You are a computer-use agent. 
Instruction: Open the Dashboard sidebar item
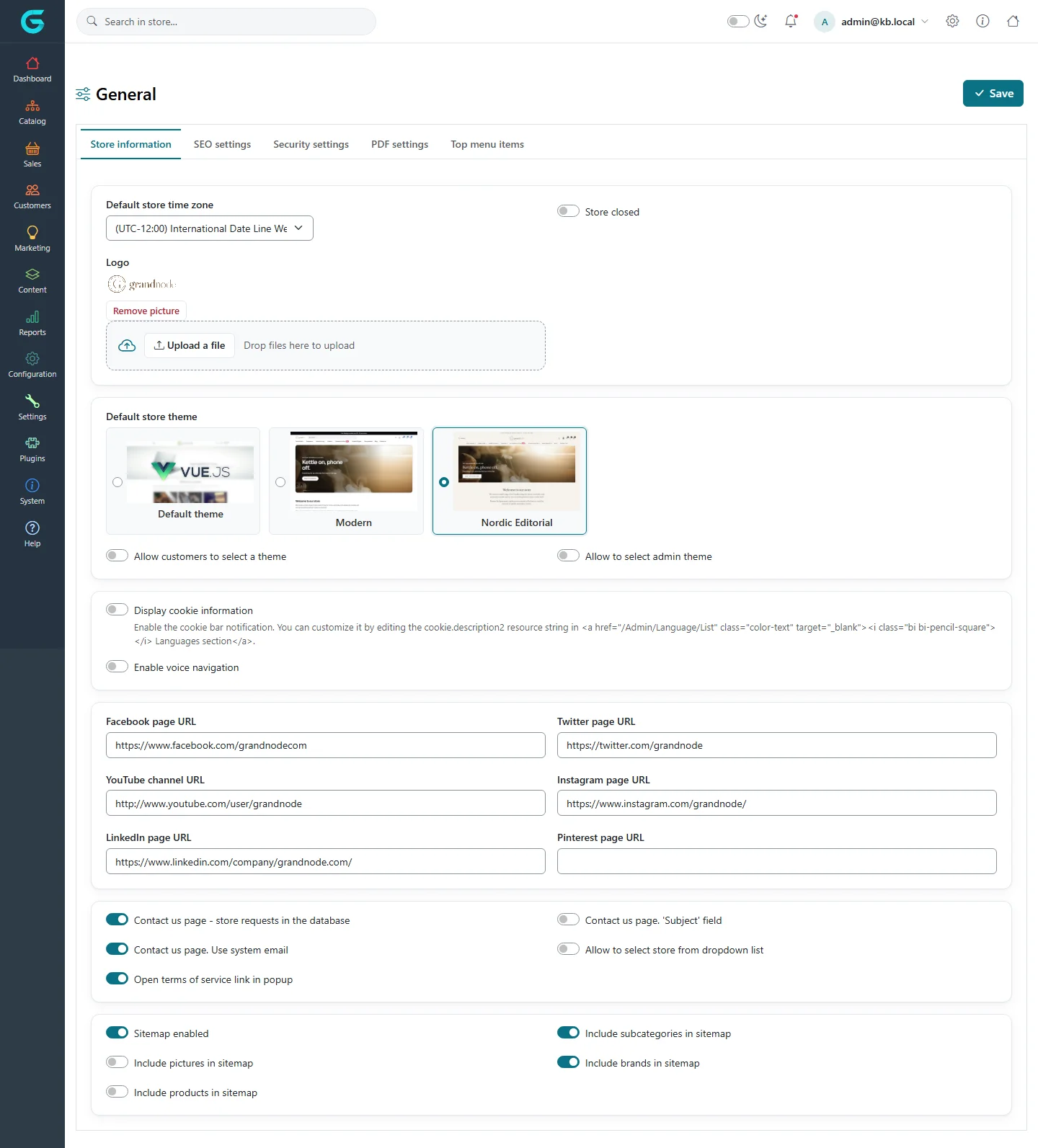[x=32, y=70]
